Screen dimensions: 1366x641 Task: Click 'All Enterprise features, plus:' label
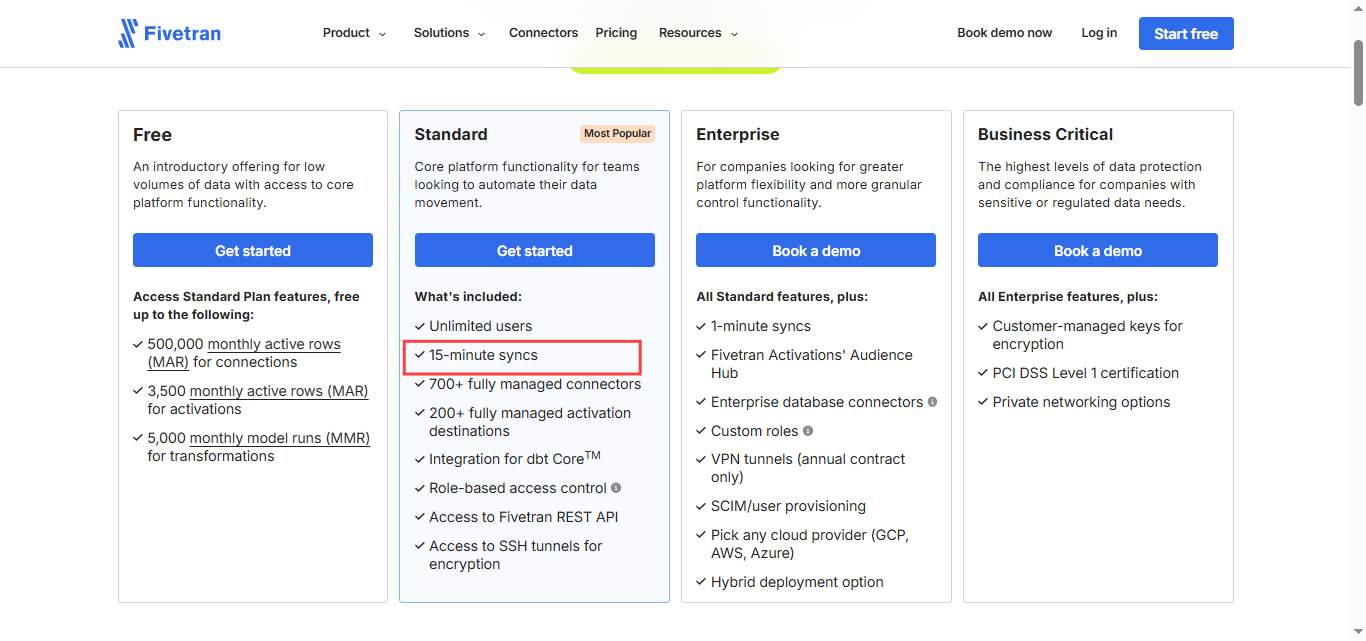1067,297
